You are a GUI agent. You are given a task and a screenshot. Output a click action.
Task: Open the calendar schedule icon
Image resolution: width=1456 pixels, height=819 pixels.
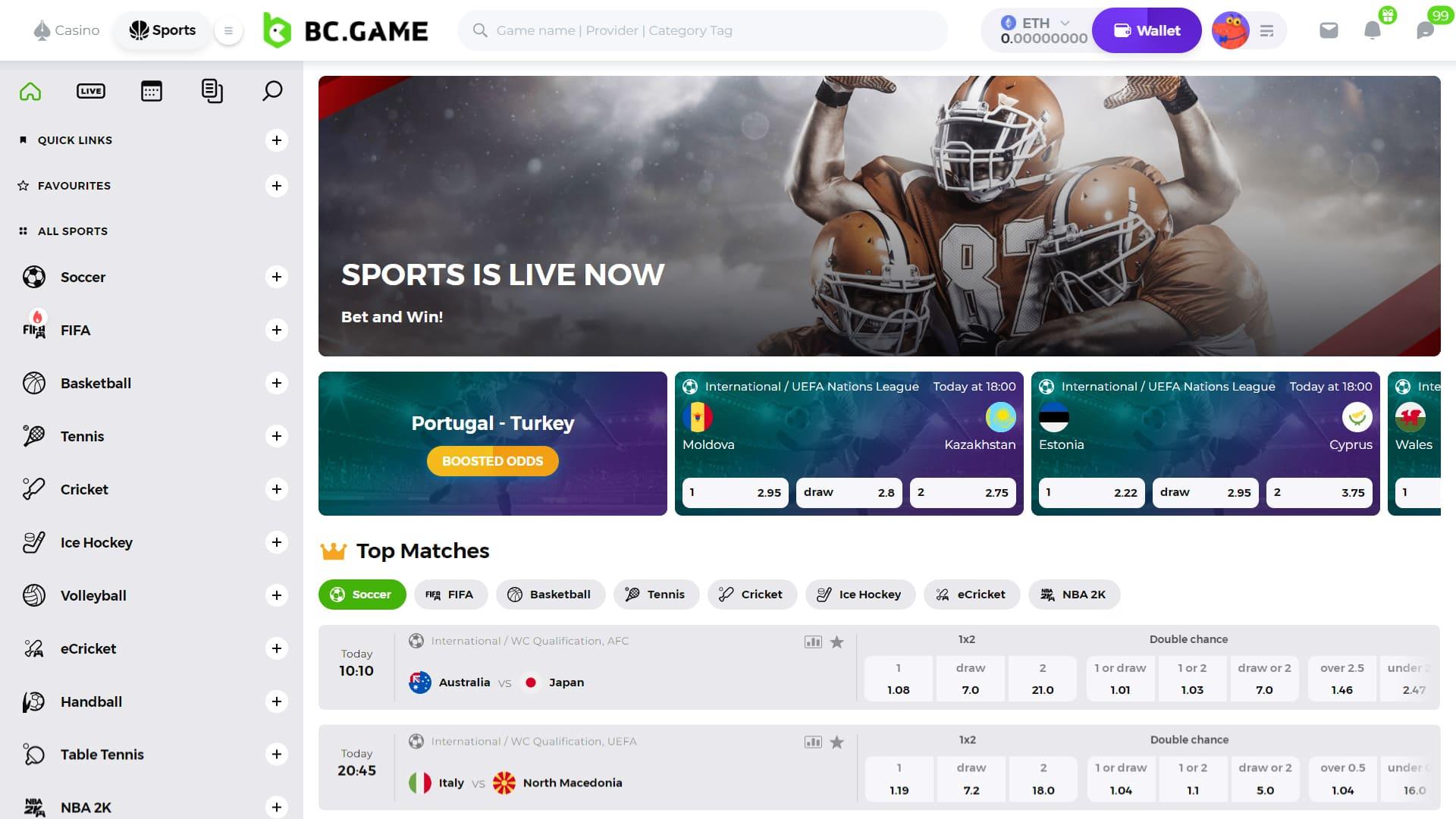click(x=152, y=91)
